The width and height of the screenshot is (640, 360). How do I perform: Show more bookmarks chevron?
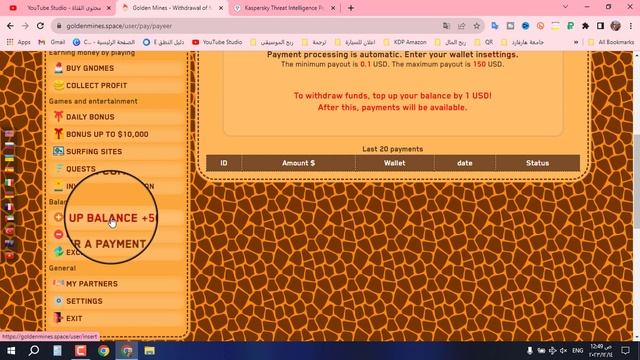pos(576,42)
